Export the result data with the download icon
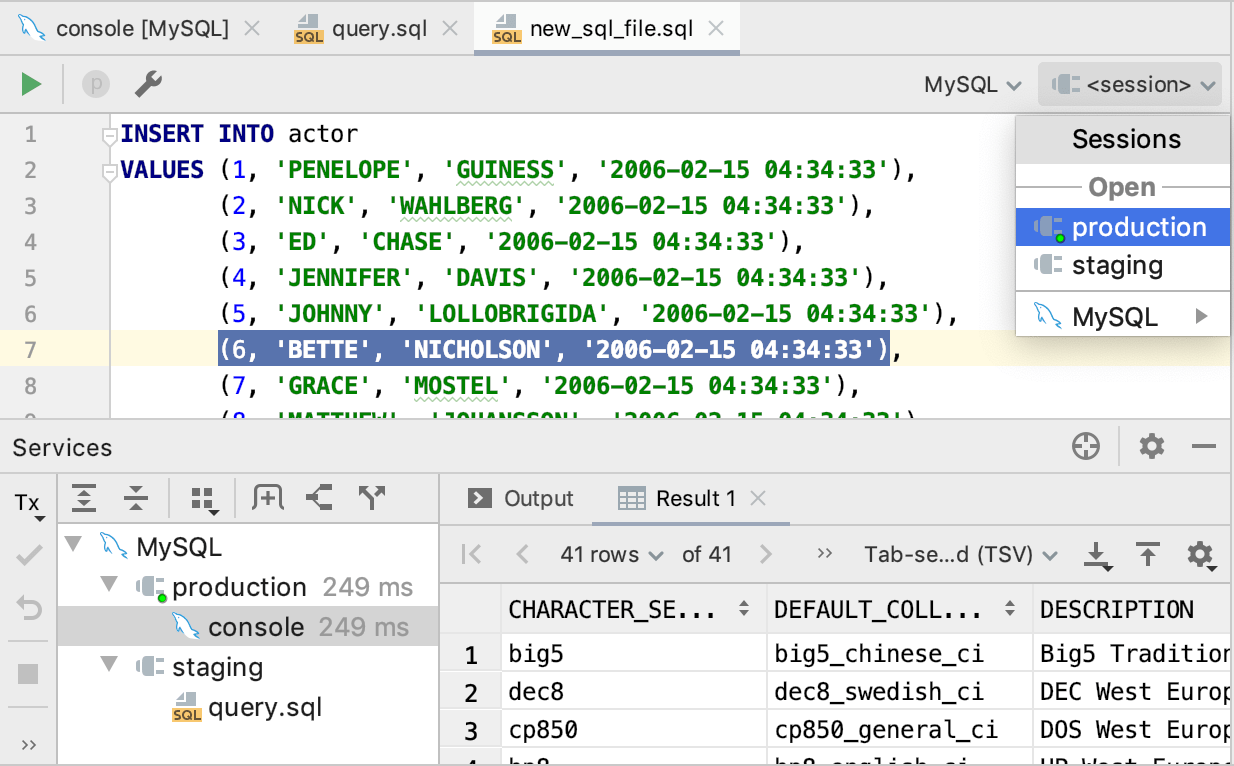 click(1096, 554)
